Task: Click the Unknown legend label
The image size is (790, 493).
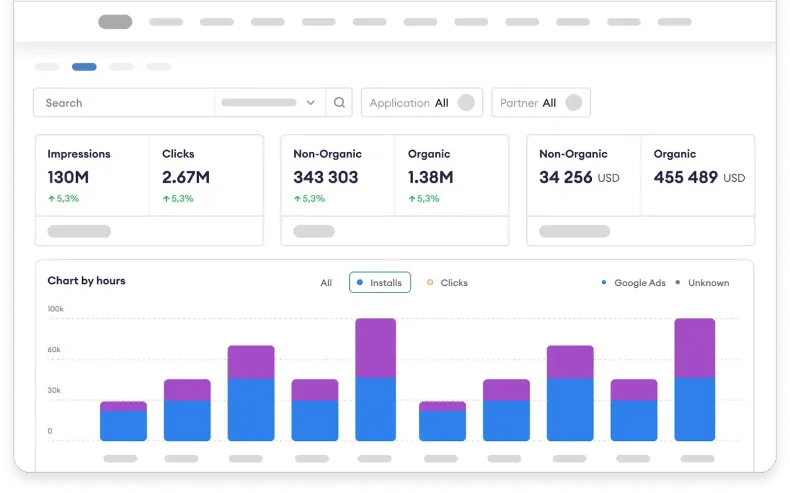Action: 708,283
